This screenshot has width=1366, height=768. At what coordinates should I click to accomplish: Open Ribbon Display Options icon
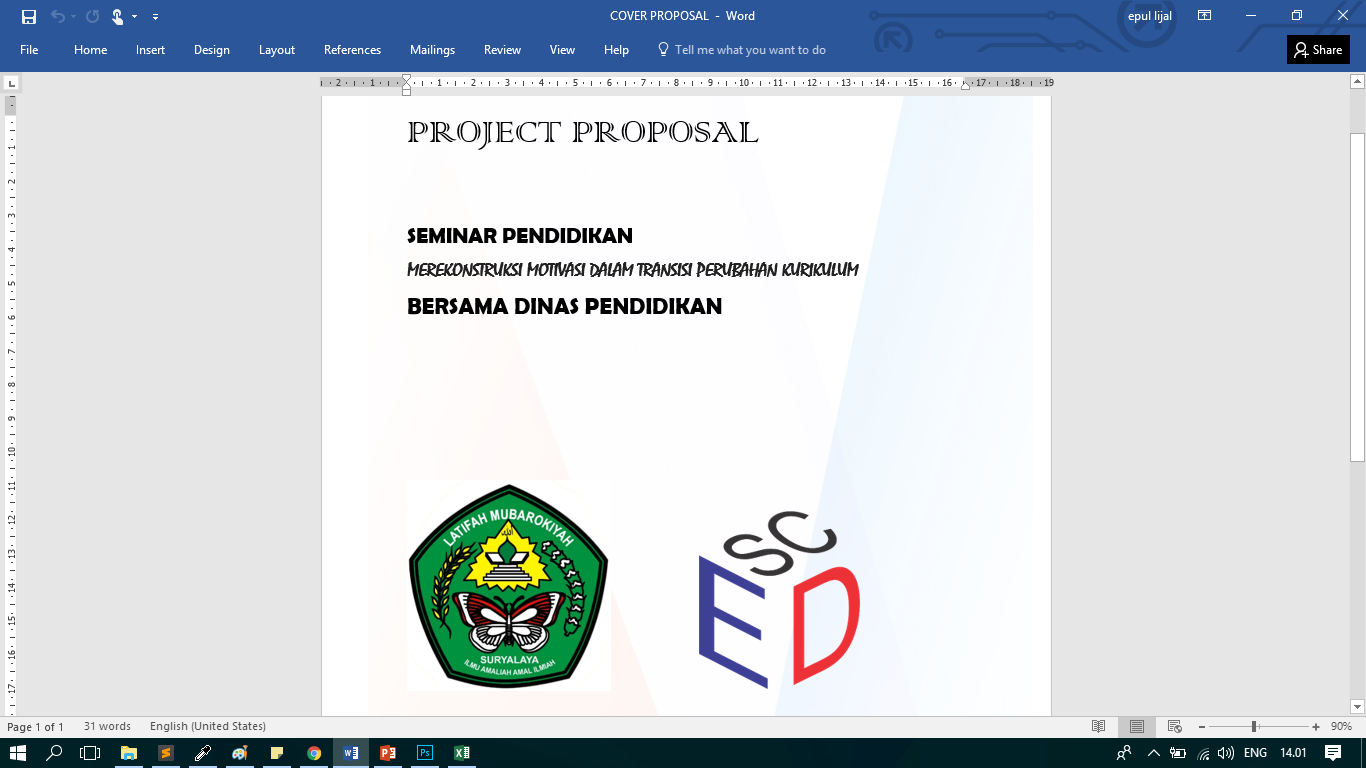pyautogui.click(x=1205, y=16)
